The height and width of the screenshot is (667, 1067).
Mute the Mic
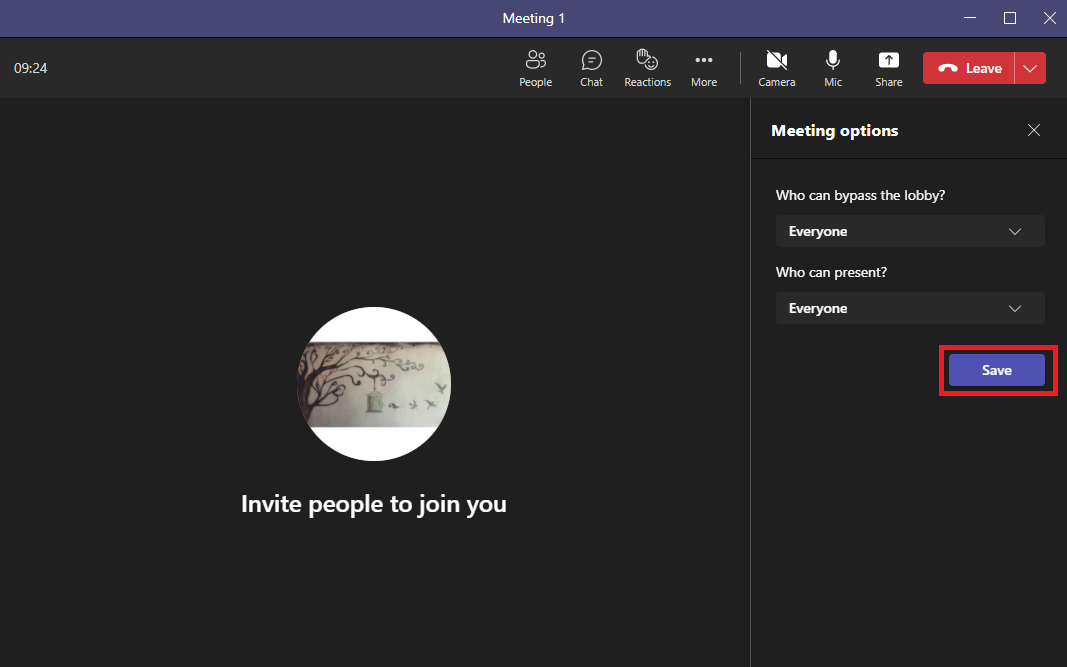[833, 68]
